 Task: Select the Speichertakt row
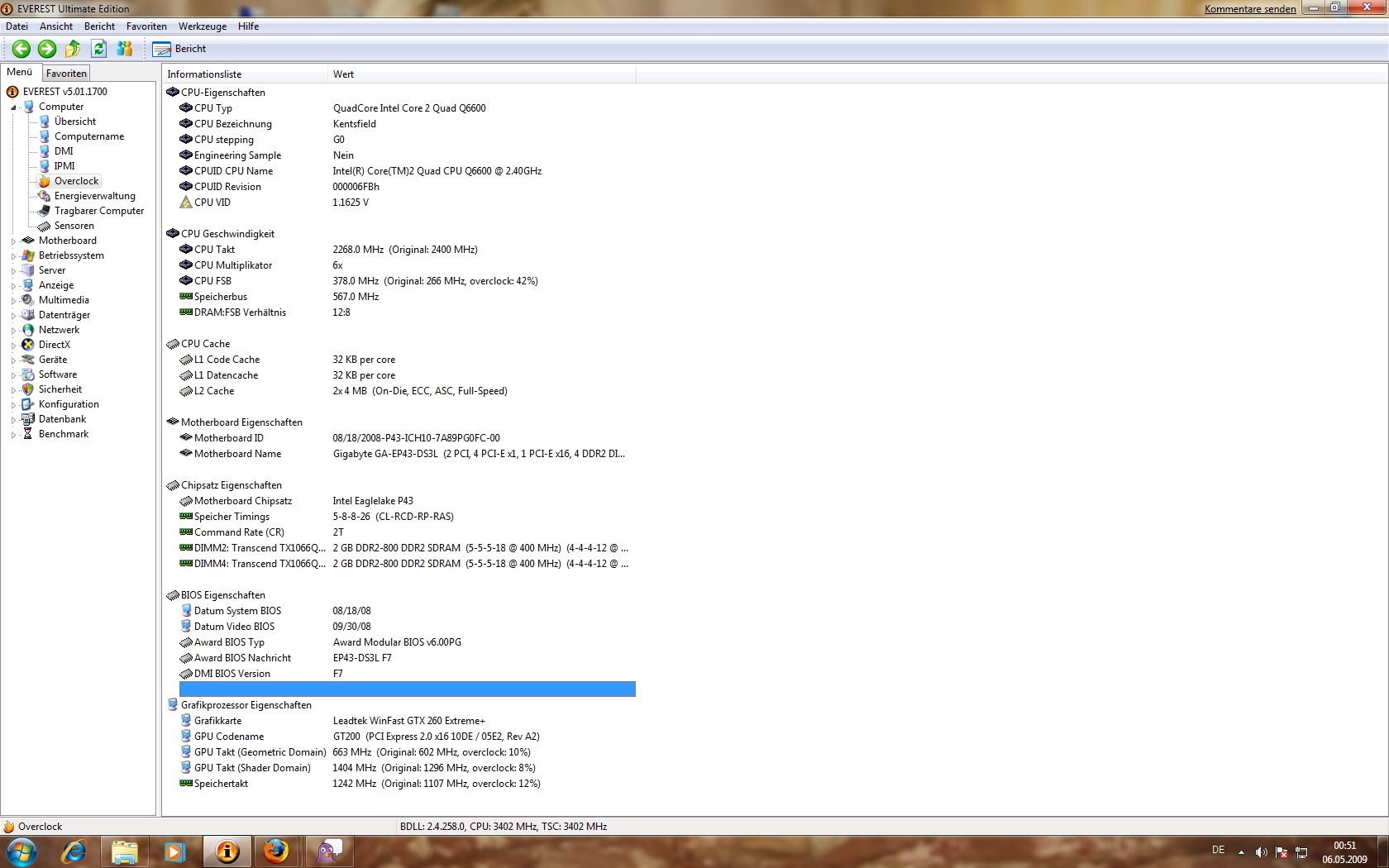click(407, 784)
